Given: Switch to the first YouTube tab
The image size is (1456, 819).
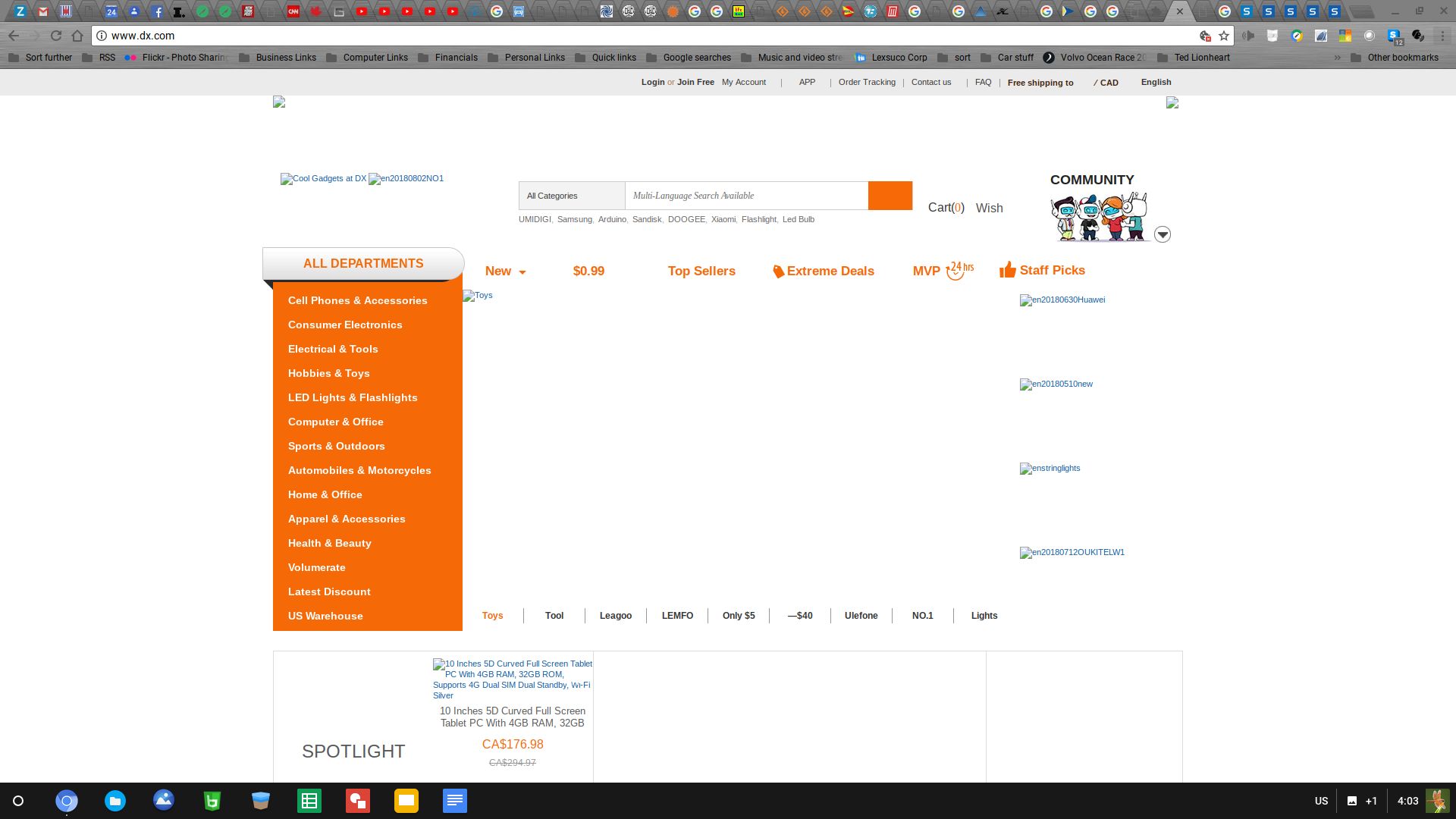Looking at the screenshot, I should (362, 11).
